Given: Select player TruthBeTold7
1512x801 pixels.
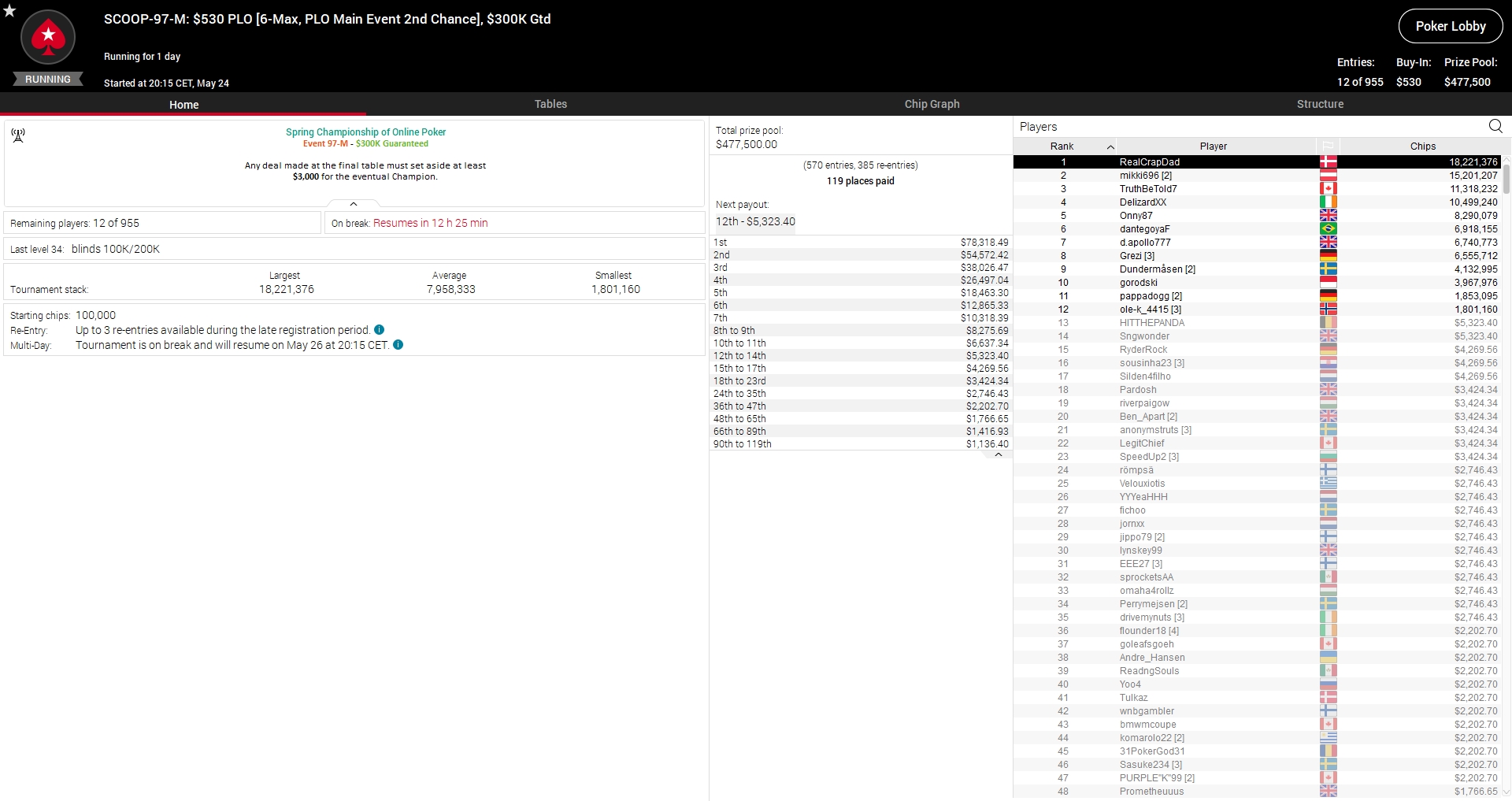Looking at the screenshot, I should (x=1257, y=189).
